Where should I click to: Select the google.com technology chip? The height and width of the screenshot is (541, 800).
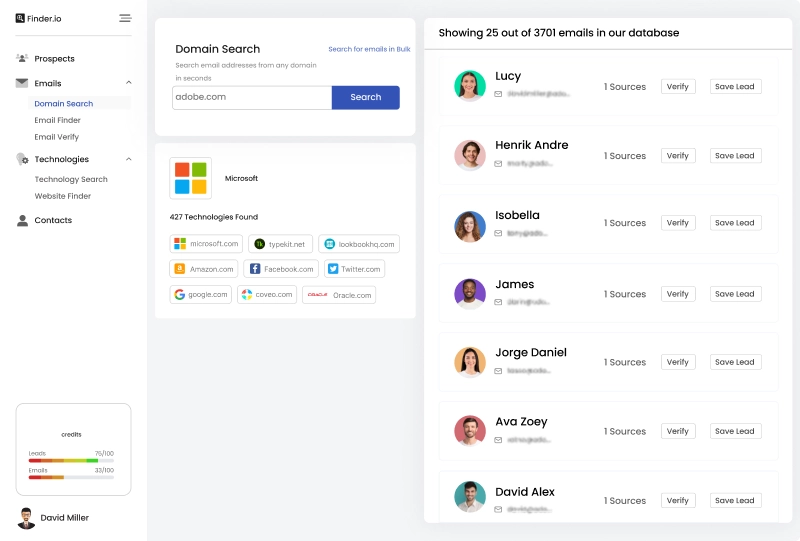(201, 294)
